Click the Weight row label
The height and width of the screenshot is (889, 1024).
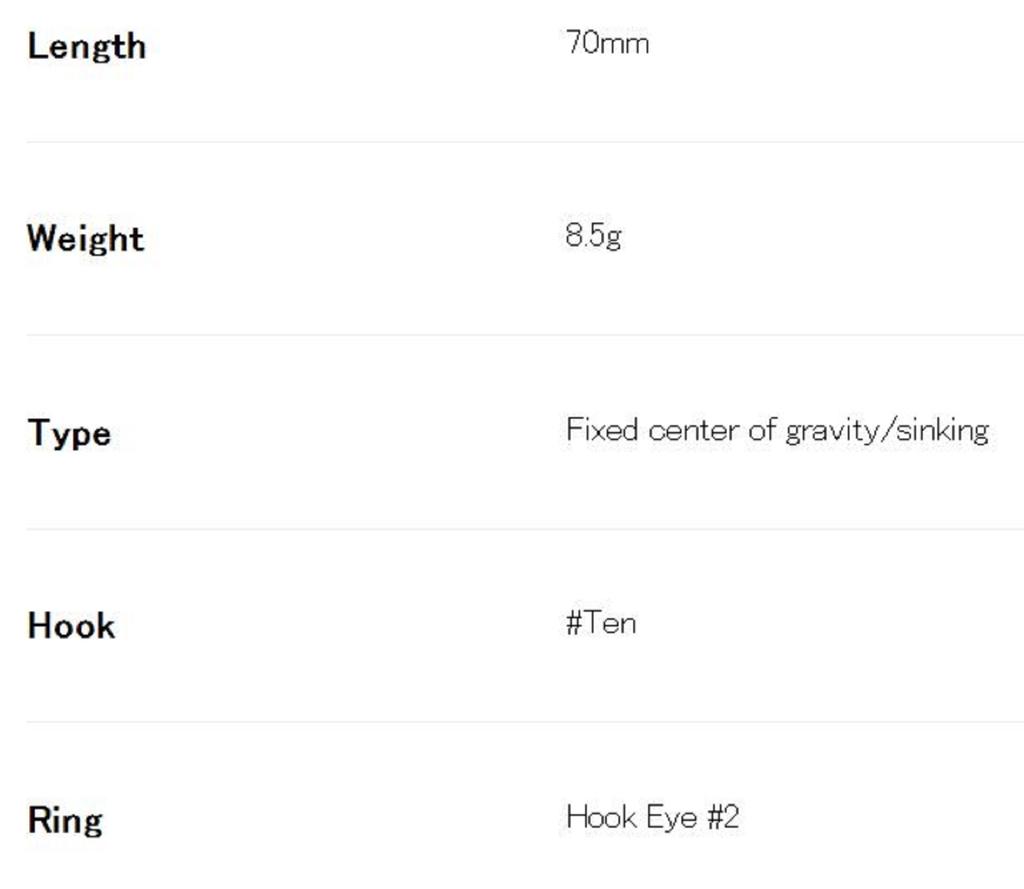[x=86, y=239]
